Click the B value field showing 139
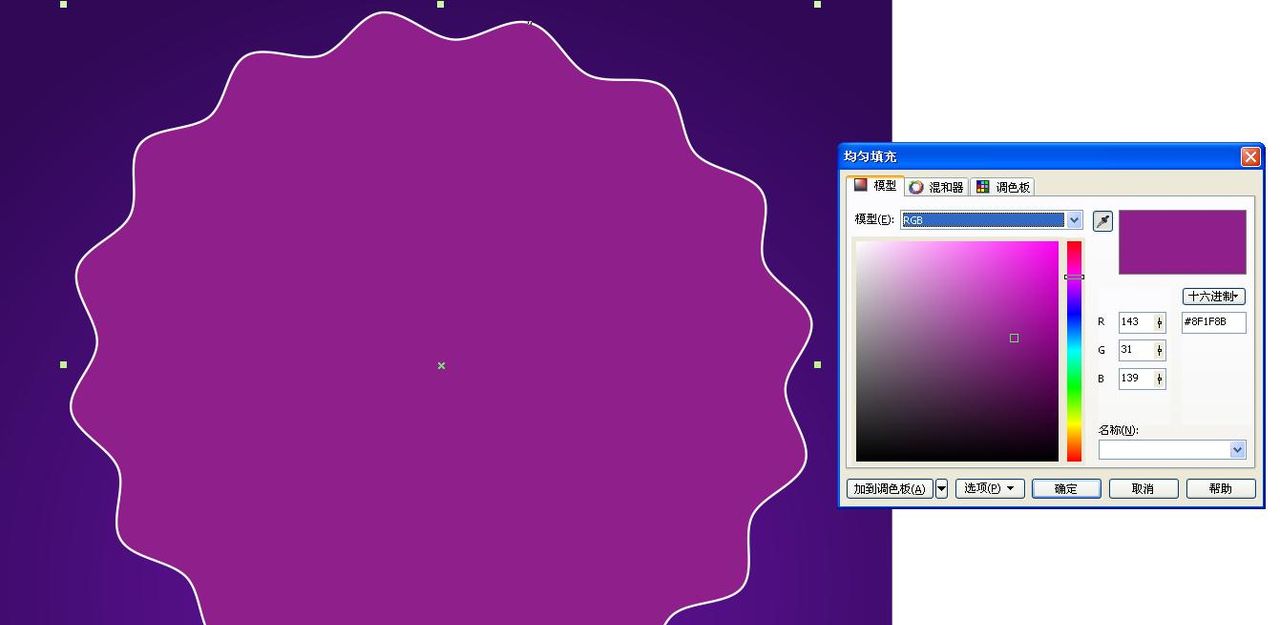This screenshot has width=1280, height=625. (x=1136, y=378)
